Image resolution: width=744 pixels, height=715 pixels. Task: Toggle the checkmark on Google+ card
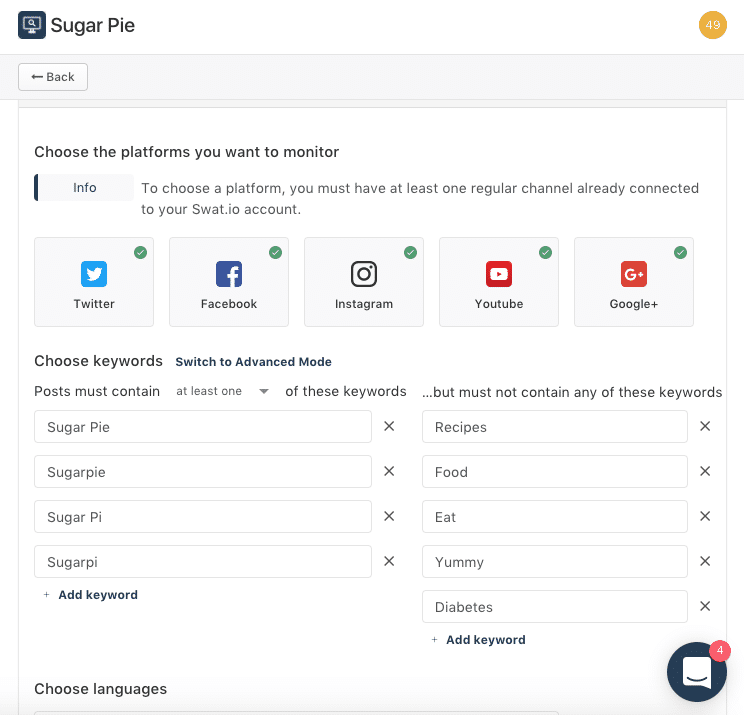tap(680, 252)
